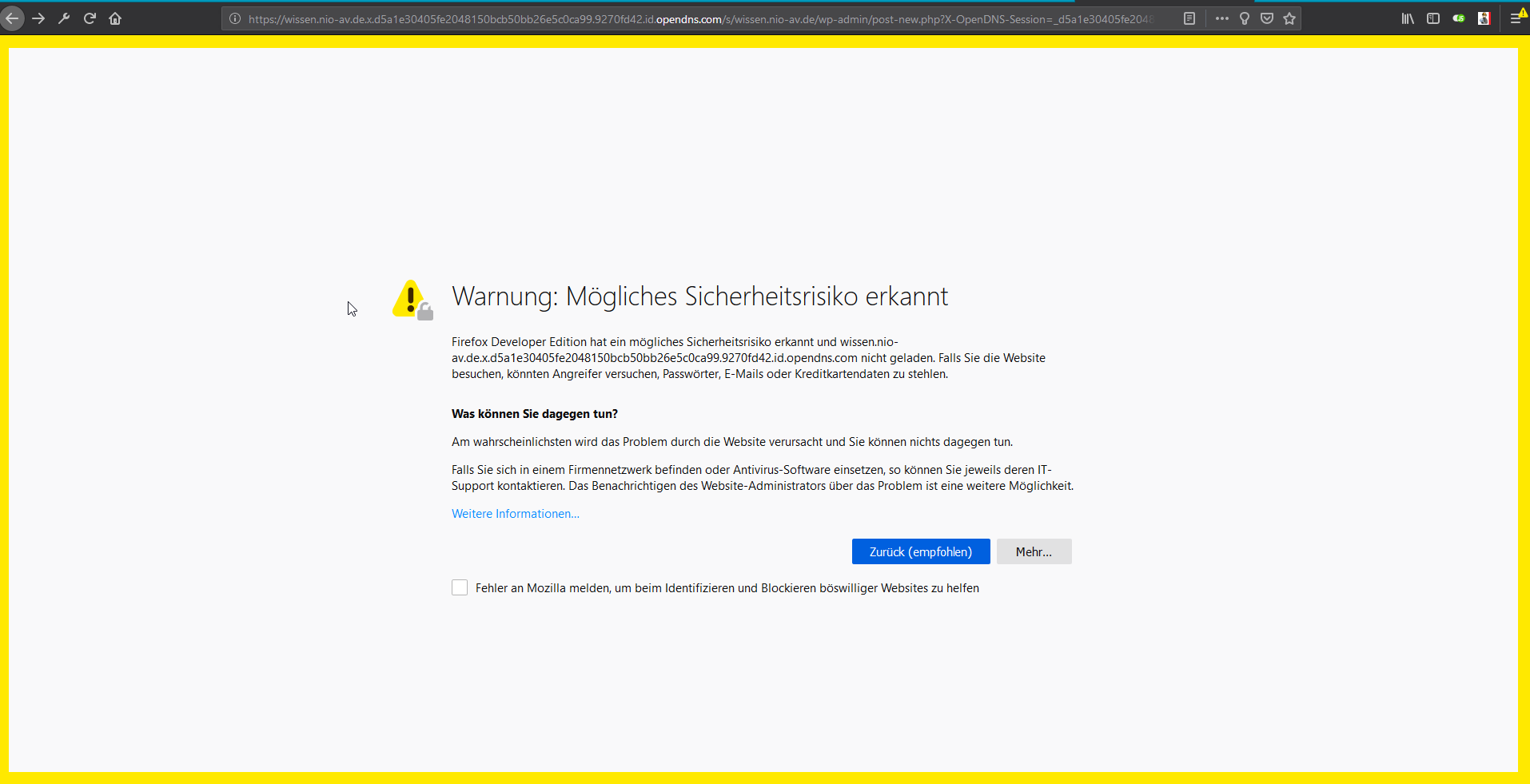Click the lightbulb icon in address bar
This screenshot has width=1530, height=784.
(x=1245, y=18)
